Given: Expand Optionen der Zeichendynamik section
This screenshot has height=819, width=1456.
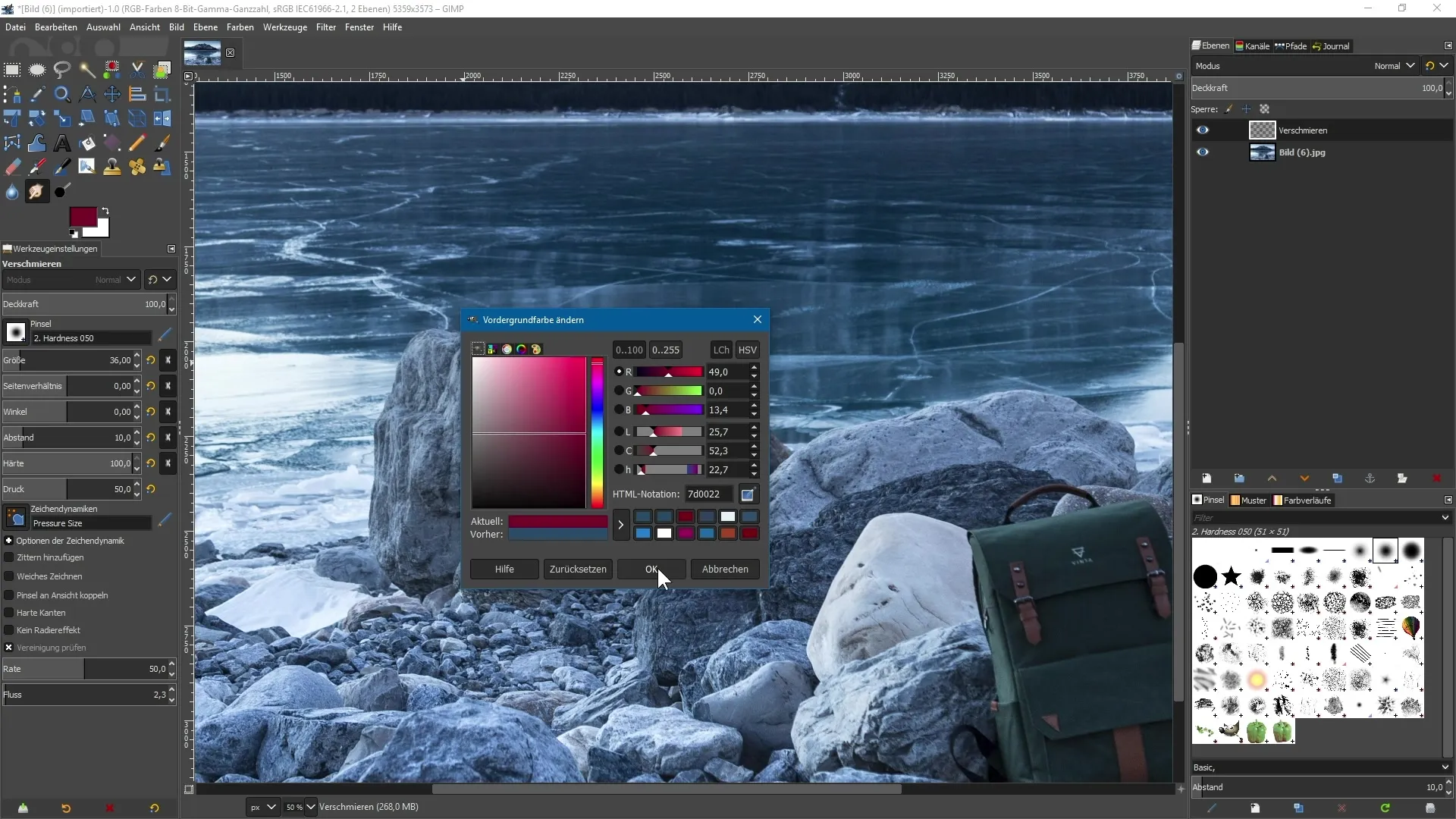Looking at the screenshot, I should click(x=9, y=541).
